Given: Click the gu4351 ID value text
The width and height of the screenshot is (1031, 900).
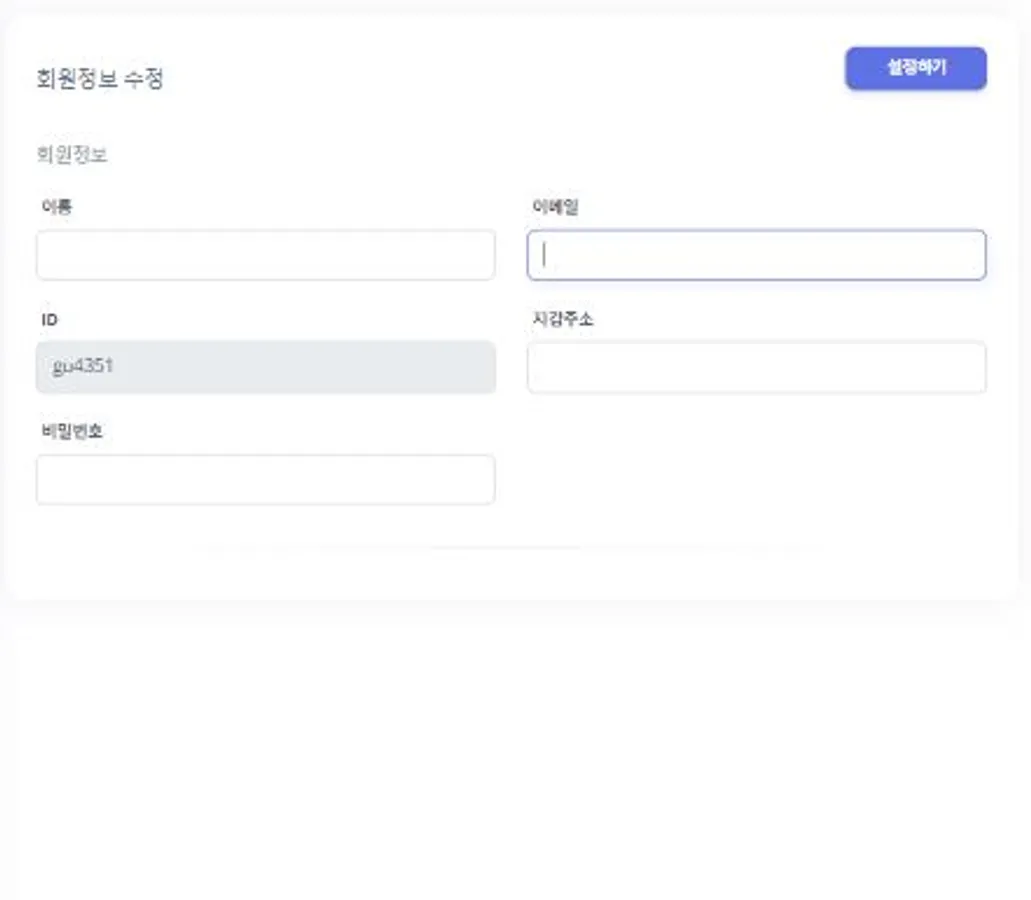Looking at the screenshot, I should pyautogui.click(x=82, y=366).
